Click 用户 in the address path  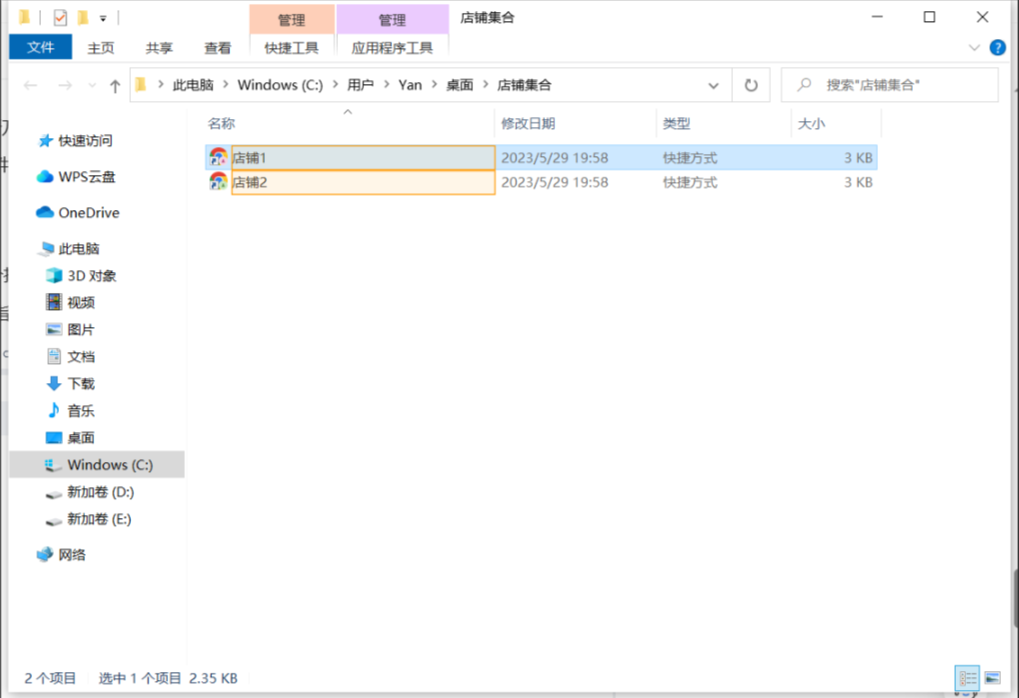(x=360, y=85)
